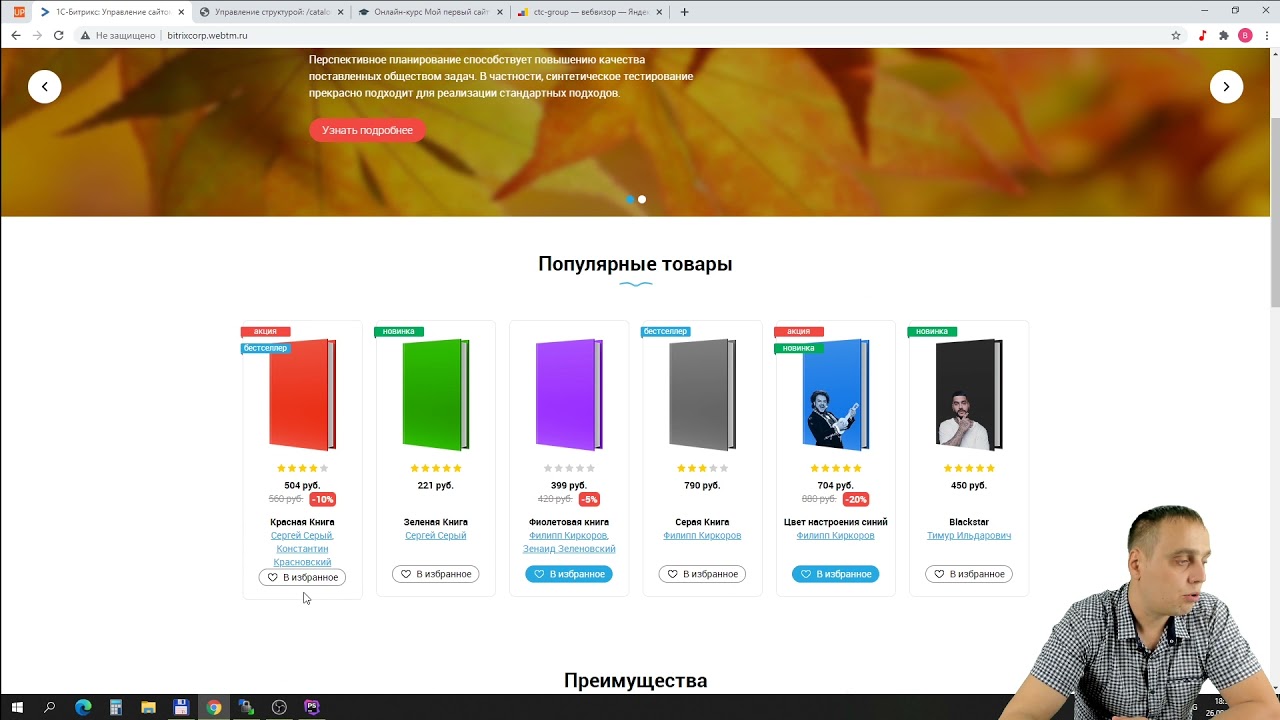Open the purple book cover image
Screen dimensions: 1280x720
coord(569,395)
